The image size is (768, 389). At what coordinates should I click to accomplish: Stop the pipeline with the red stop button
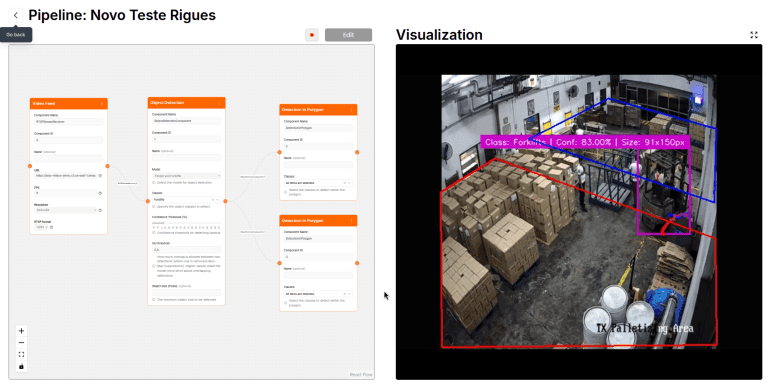[312, 35]
